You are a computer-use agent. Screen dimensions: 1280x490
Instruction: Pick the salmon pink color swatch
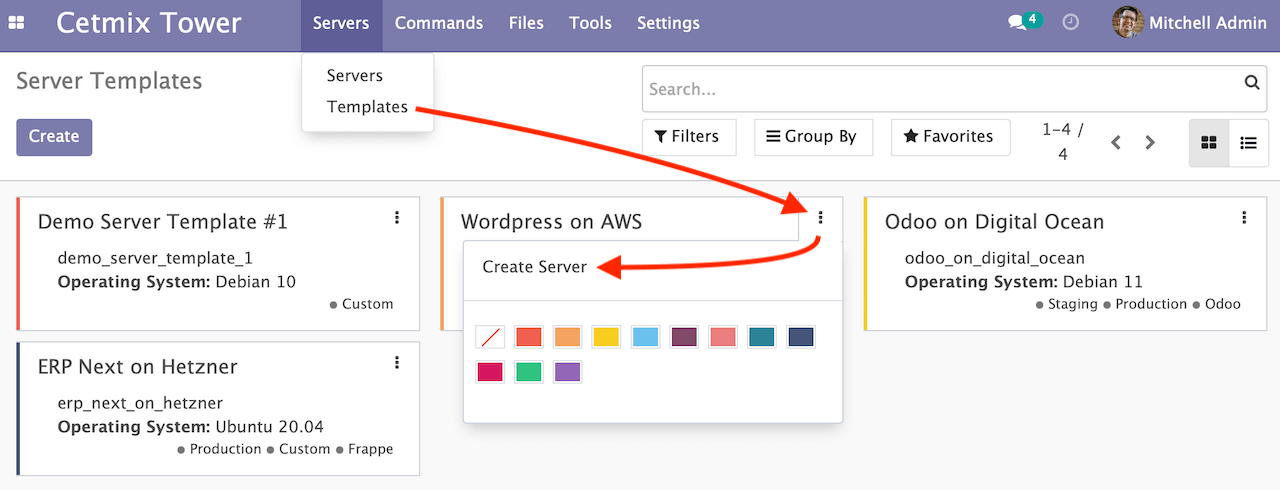point(723,338)
